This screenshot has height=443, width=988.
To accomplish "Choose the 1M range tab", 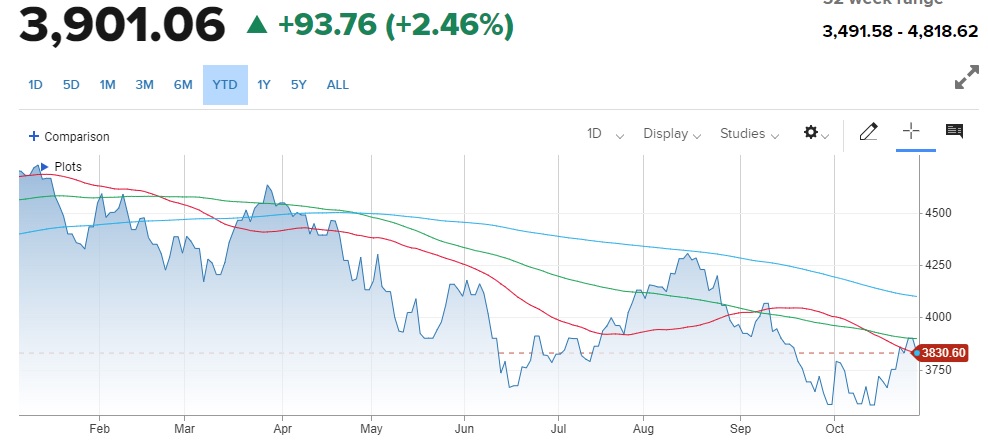I will [x=108, y=85].
